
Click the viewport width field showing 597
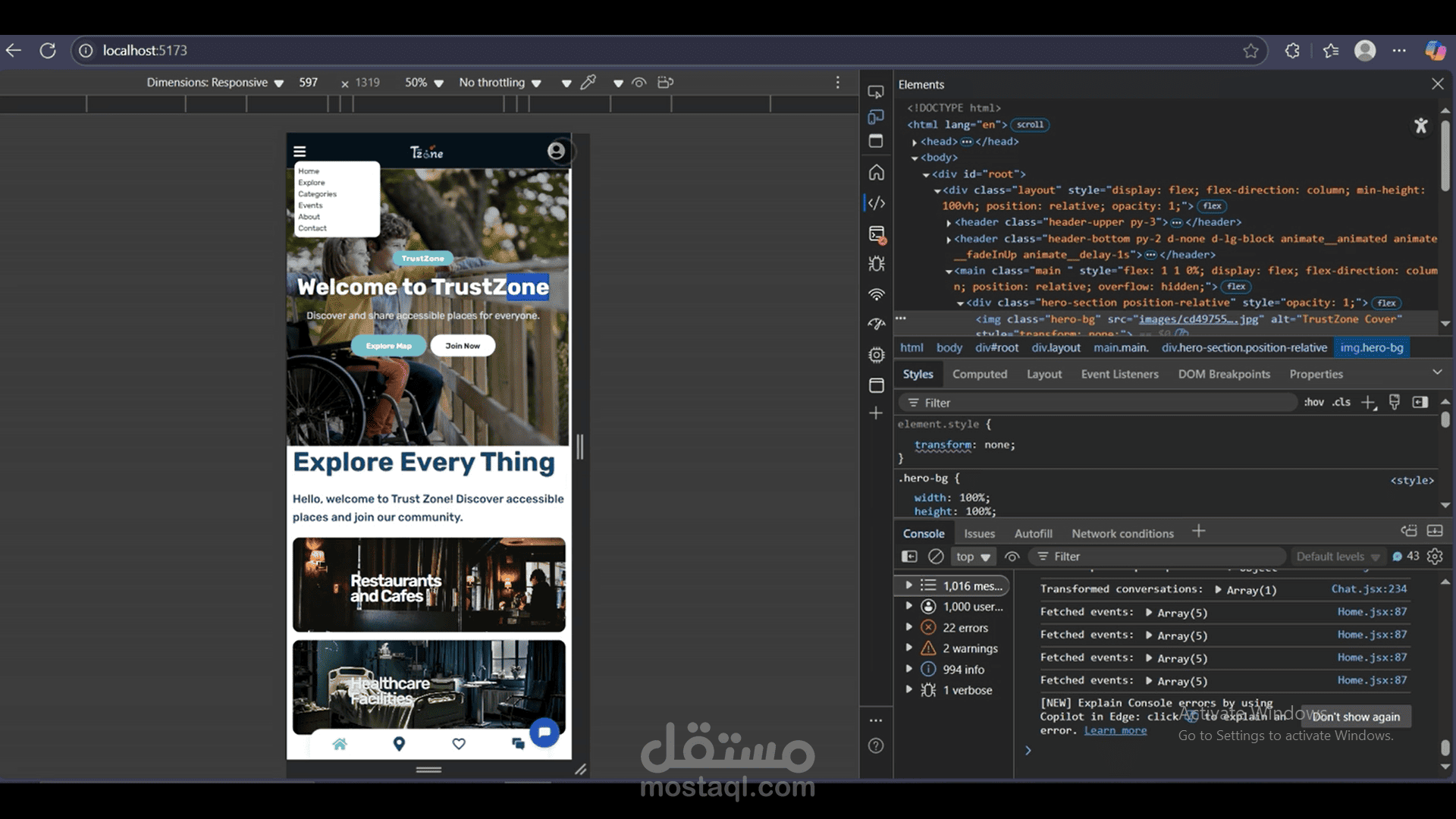pos(308,83)
